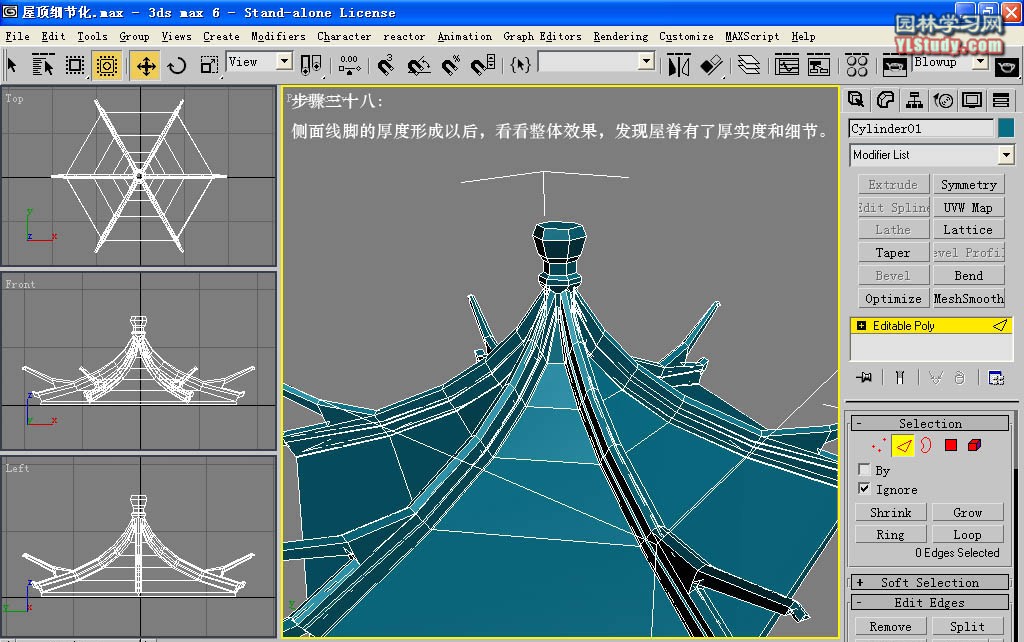This screenshot has height=642, width=1024.
Task: Click the Shrink selection button
Action: (891, 513)
